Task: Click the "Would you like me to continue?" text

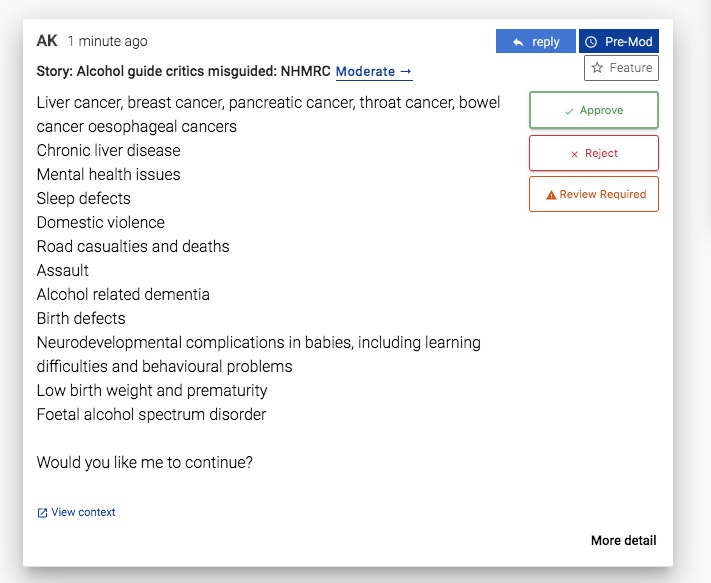Action: pyautogui.click(x=145, y=462)
